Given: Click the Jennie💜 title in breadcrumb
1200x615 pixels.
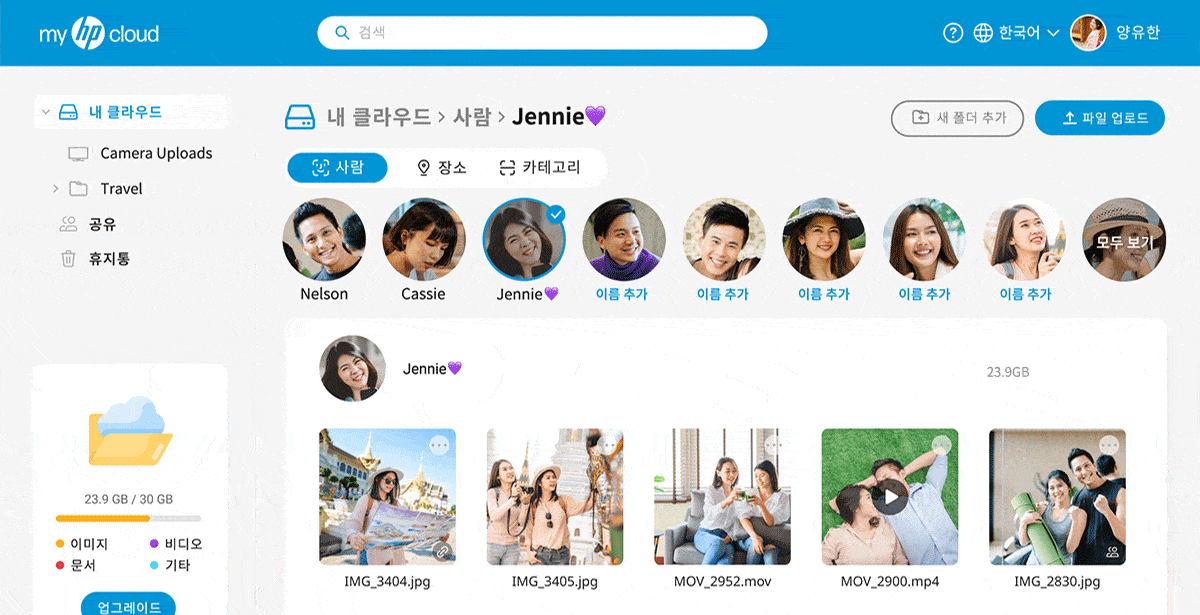Looking at the screenshot, I should click(x=559, y=117).
